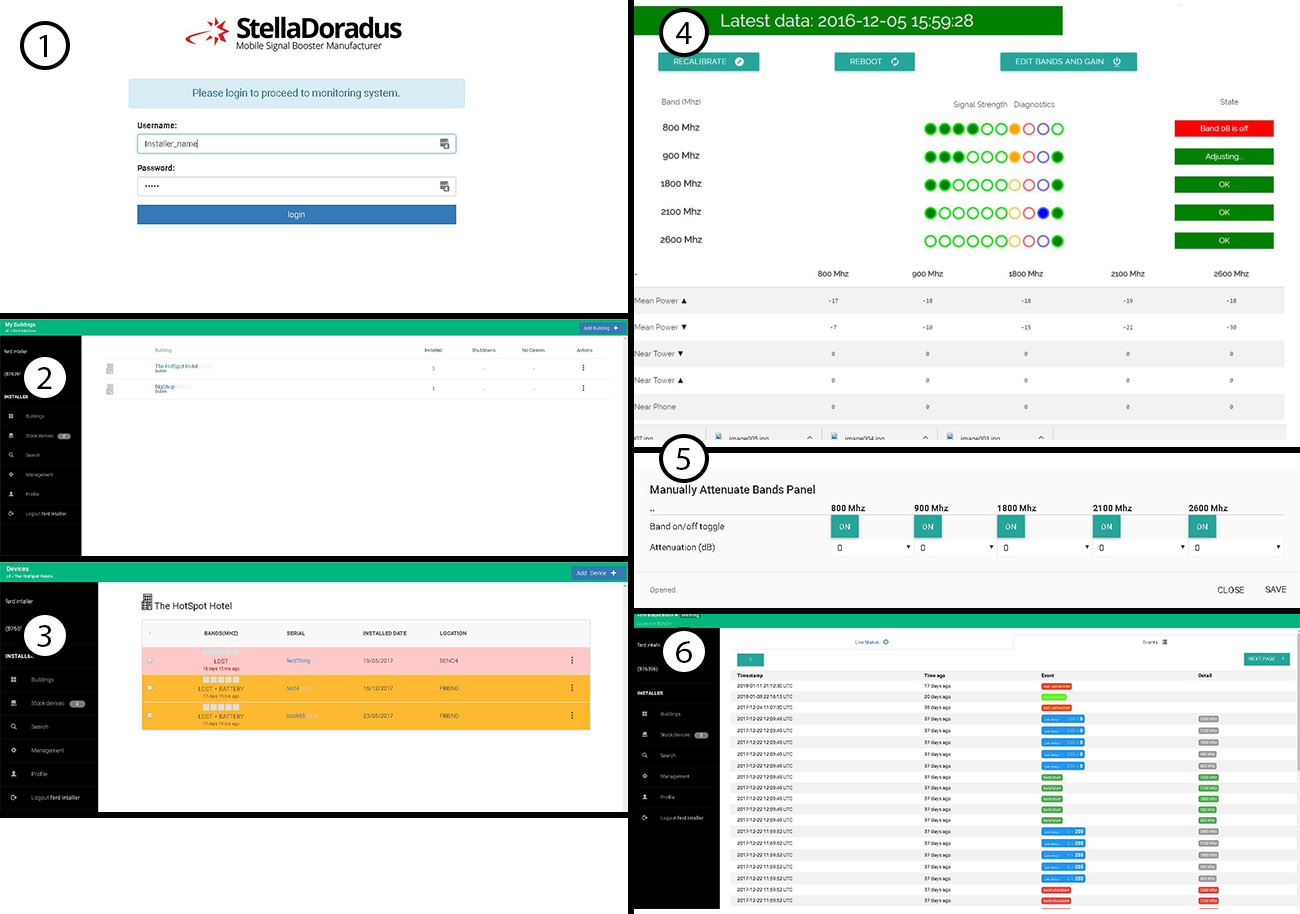Image resolution: width=1300 pixels, height=914 pixels.
Task: Click Buildings grid icon in My Buildings sidebar
Action: click(x=11, y=415)
